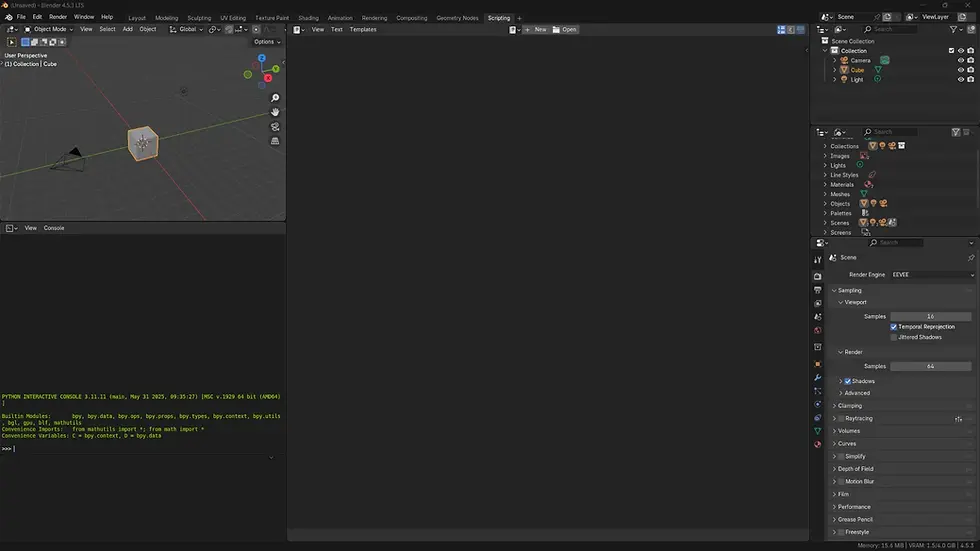Image resolution: width=980 pixels, height=551 pixels.
Task: Open the Particles properties tab icon
Action: pyautogui.click(x=818, y=391)
